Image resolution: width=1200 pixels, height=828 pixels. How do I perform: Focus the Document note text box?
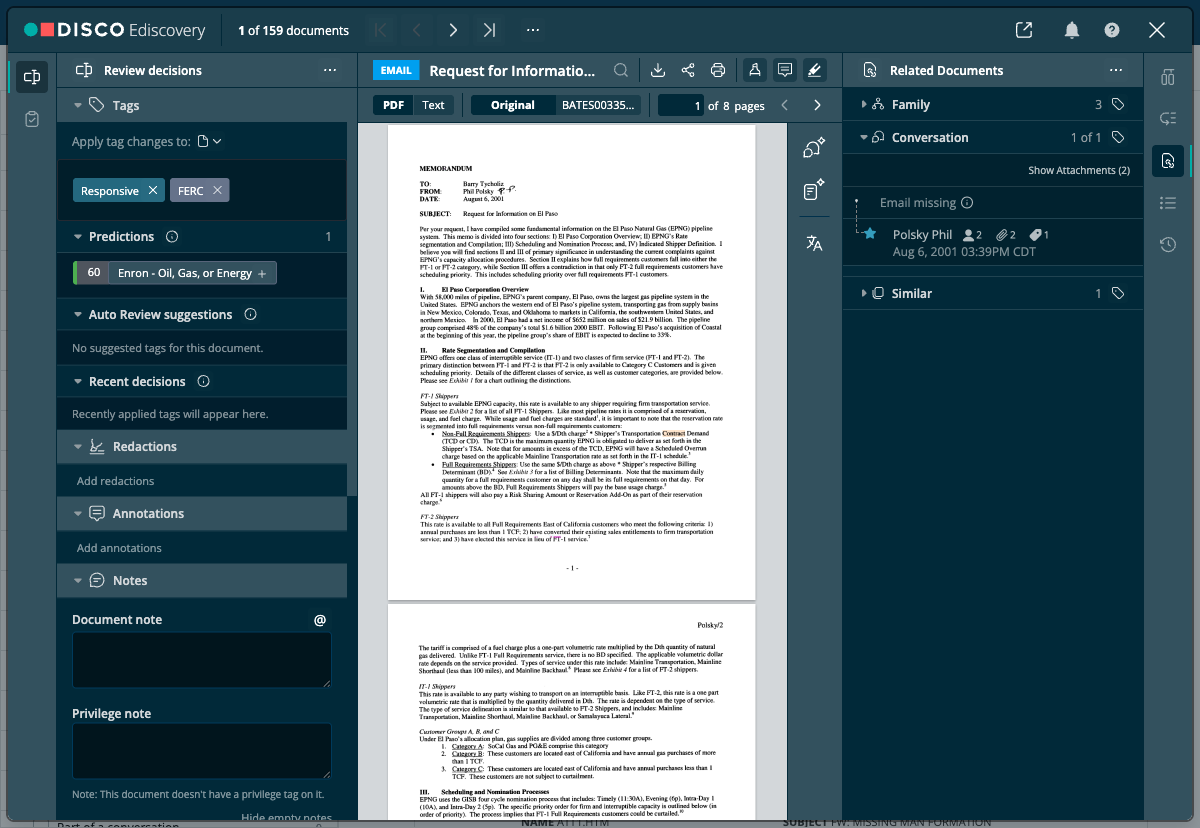(202, 660)
